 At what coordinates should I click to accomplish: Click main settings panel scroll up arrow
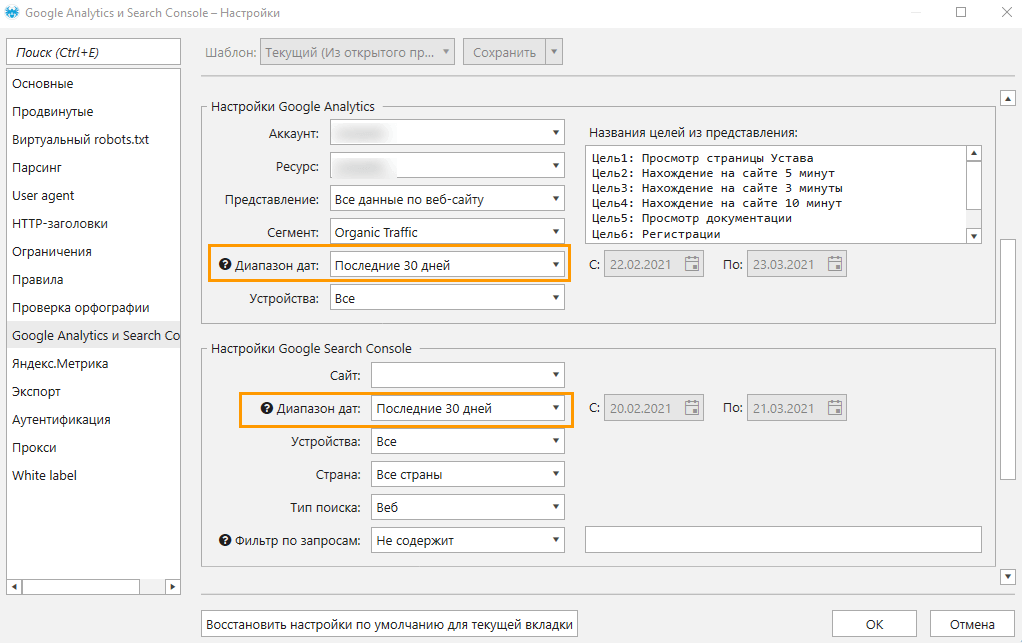(x=1008, y=98)
